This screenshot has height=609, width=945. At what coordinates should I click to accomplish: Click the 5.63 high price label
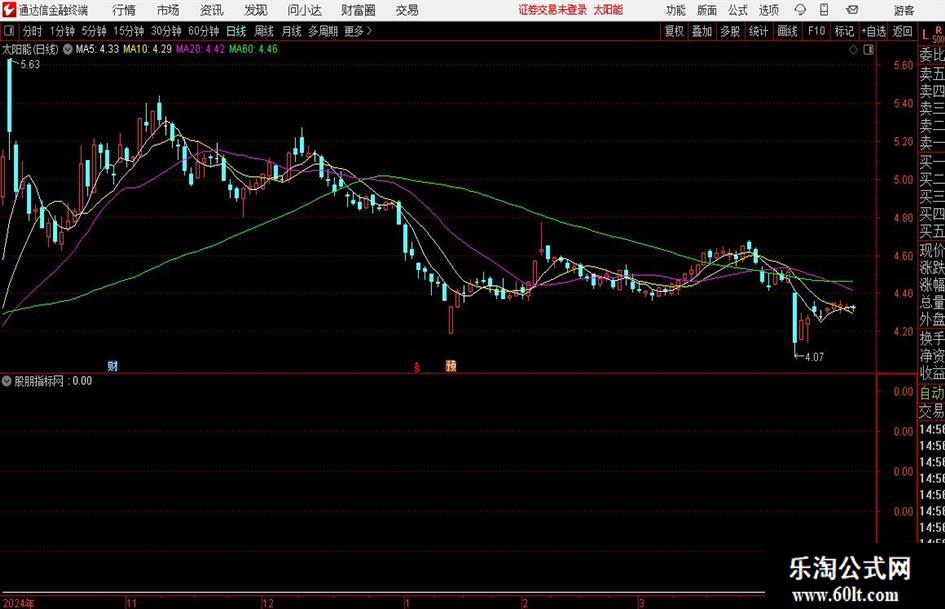pyautogui.click(x=30, y=65)
